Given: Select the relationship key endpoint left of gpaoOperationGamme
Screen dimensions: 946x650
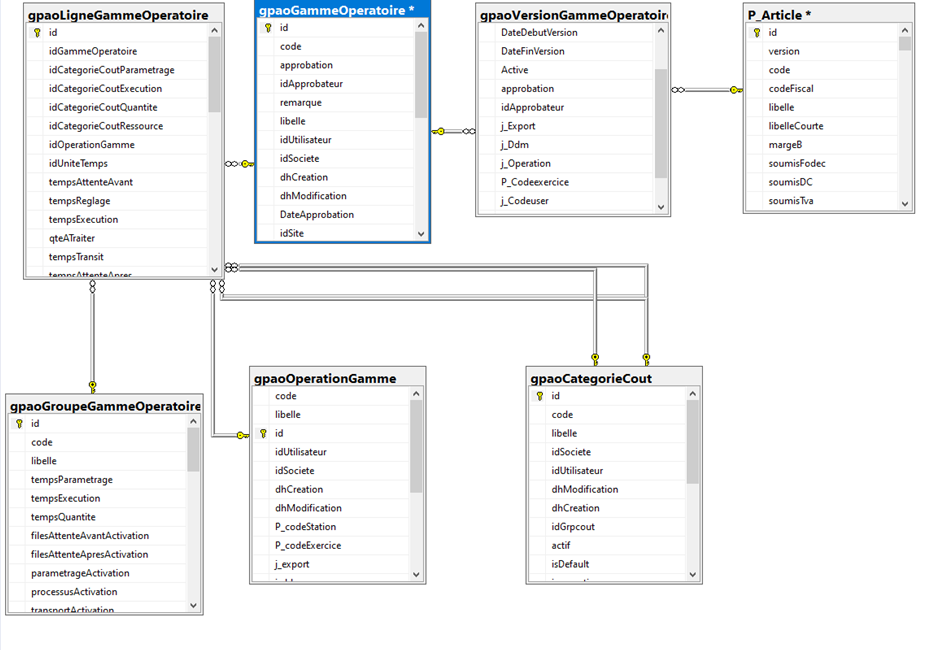Looking at the screenshot, I should [x=242, y=434].
